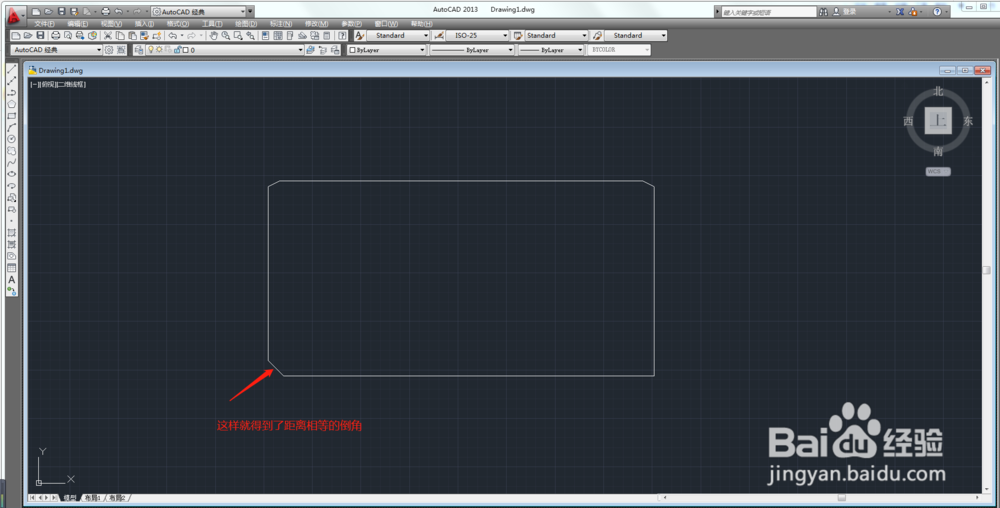1000x508 pixels.
Task: Open the 编辑(E) menu
Action: tap(78, 24)
